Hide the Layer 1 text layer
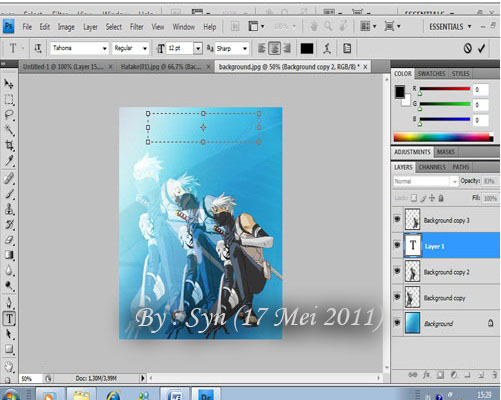Screen dimensions: 501x400 coord(397,245)
